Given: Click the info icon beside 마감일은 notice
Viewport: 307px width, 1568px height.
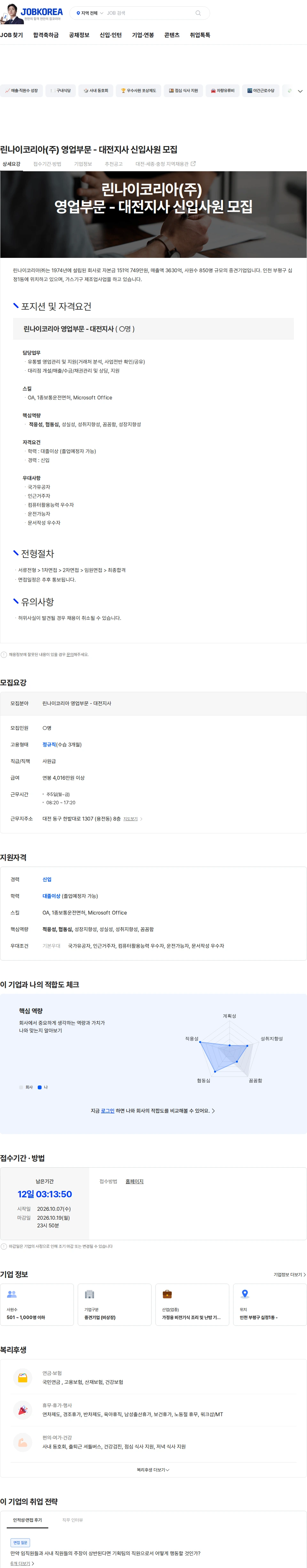Looking at the screenshot, I should (4, 1247).
